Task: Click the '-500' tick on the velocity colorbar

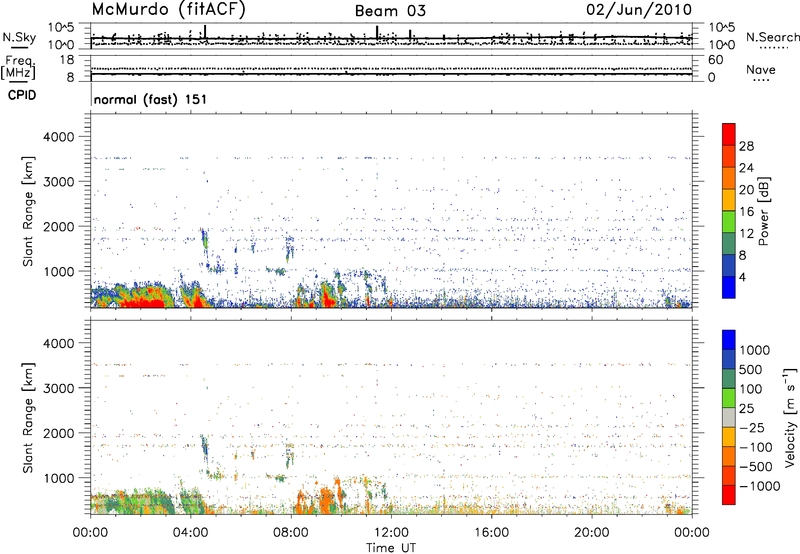Action: coord(756,467)
